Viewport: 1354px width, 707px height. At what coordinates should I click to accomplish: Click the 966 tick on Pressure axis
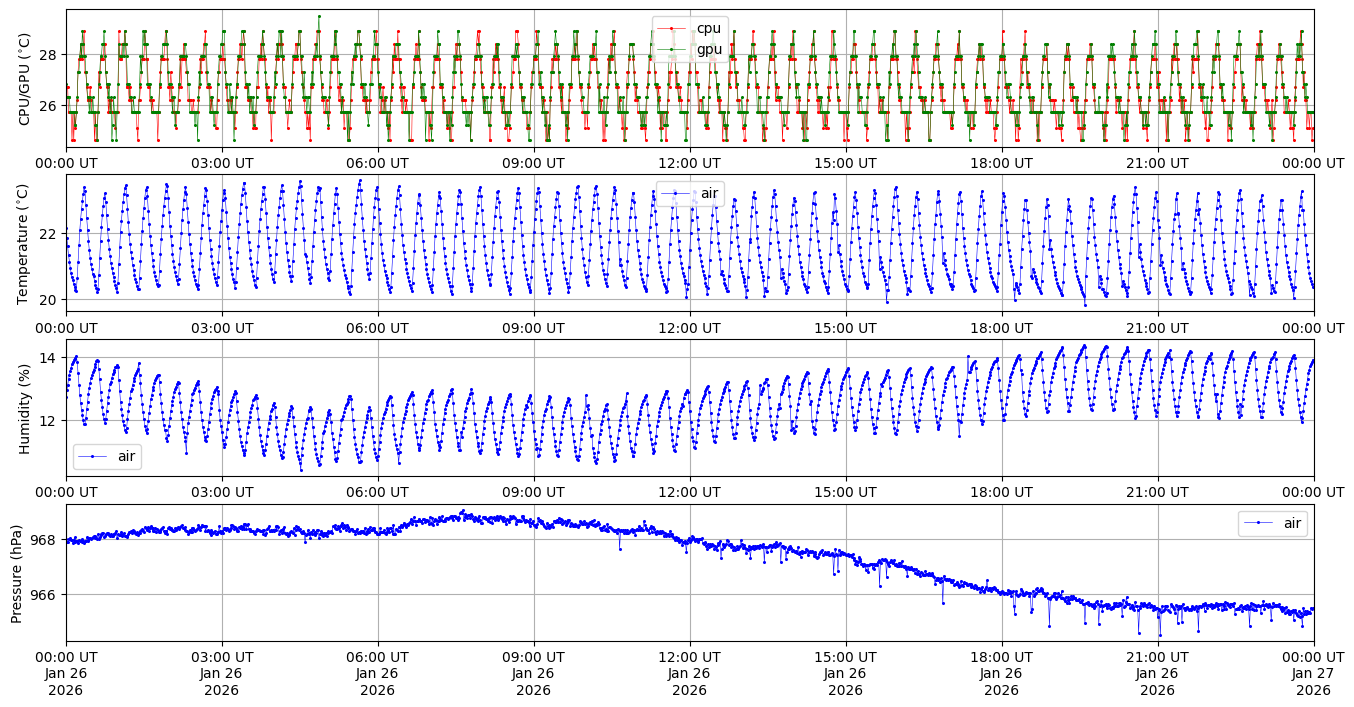pos(46,594)
